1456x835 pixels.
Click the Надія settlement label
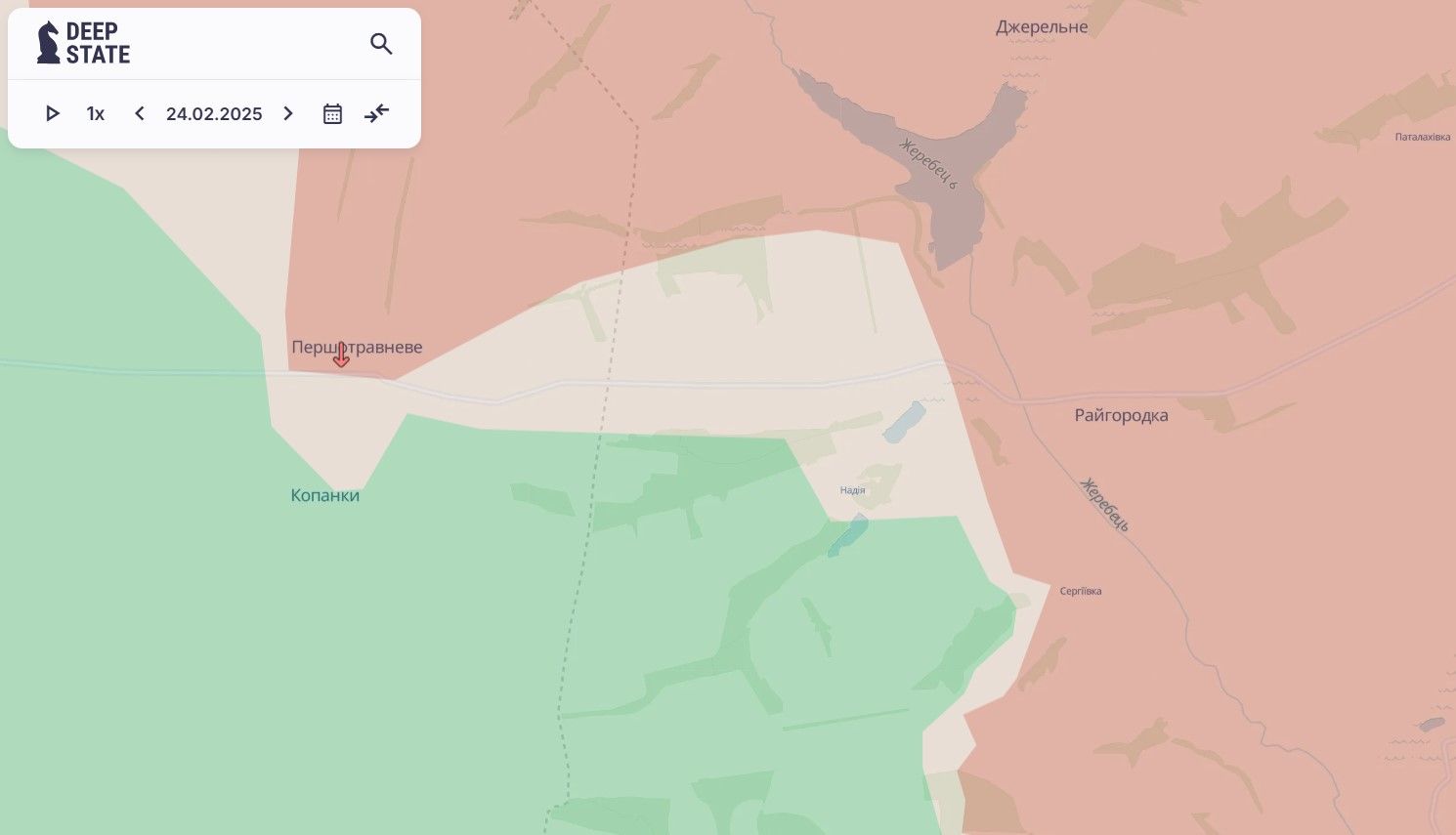point(852,490)
